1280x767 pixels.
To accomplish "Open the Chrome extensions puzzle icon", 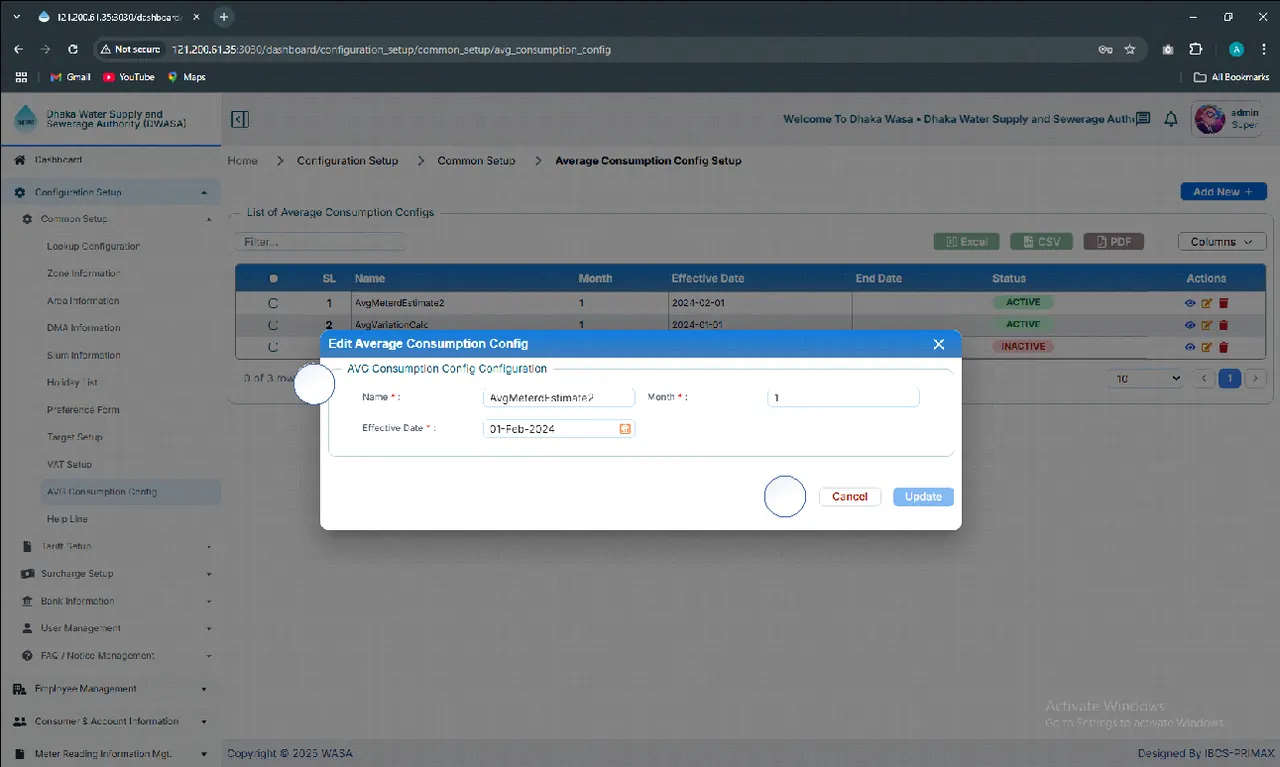I will point(1195,49).
